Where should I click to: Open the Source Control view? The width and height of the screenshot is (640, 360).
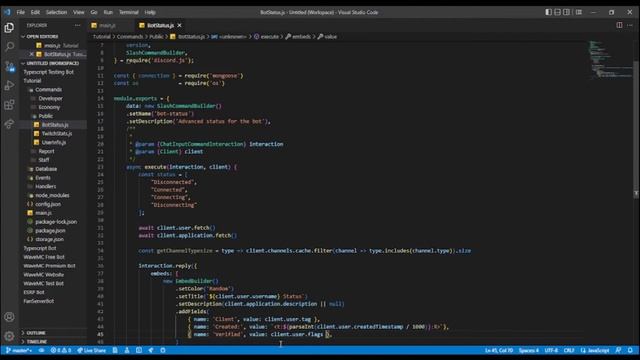pyautogui.click(x=9, y=66)
